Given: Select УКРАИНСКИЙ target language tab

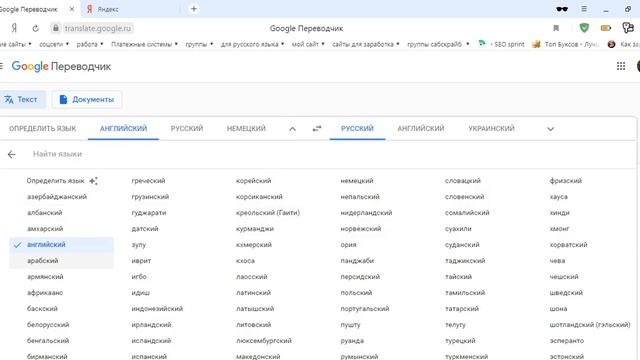Looking at the screenshot, I should tap(491, 129).
